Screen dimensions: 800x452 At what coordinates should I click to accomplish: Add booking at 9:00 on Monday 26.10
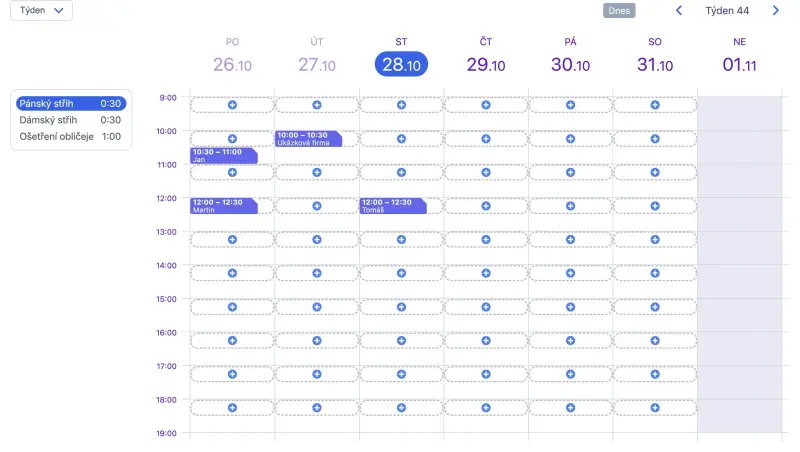[x=232, y=105]
